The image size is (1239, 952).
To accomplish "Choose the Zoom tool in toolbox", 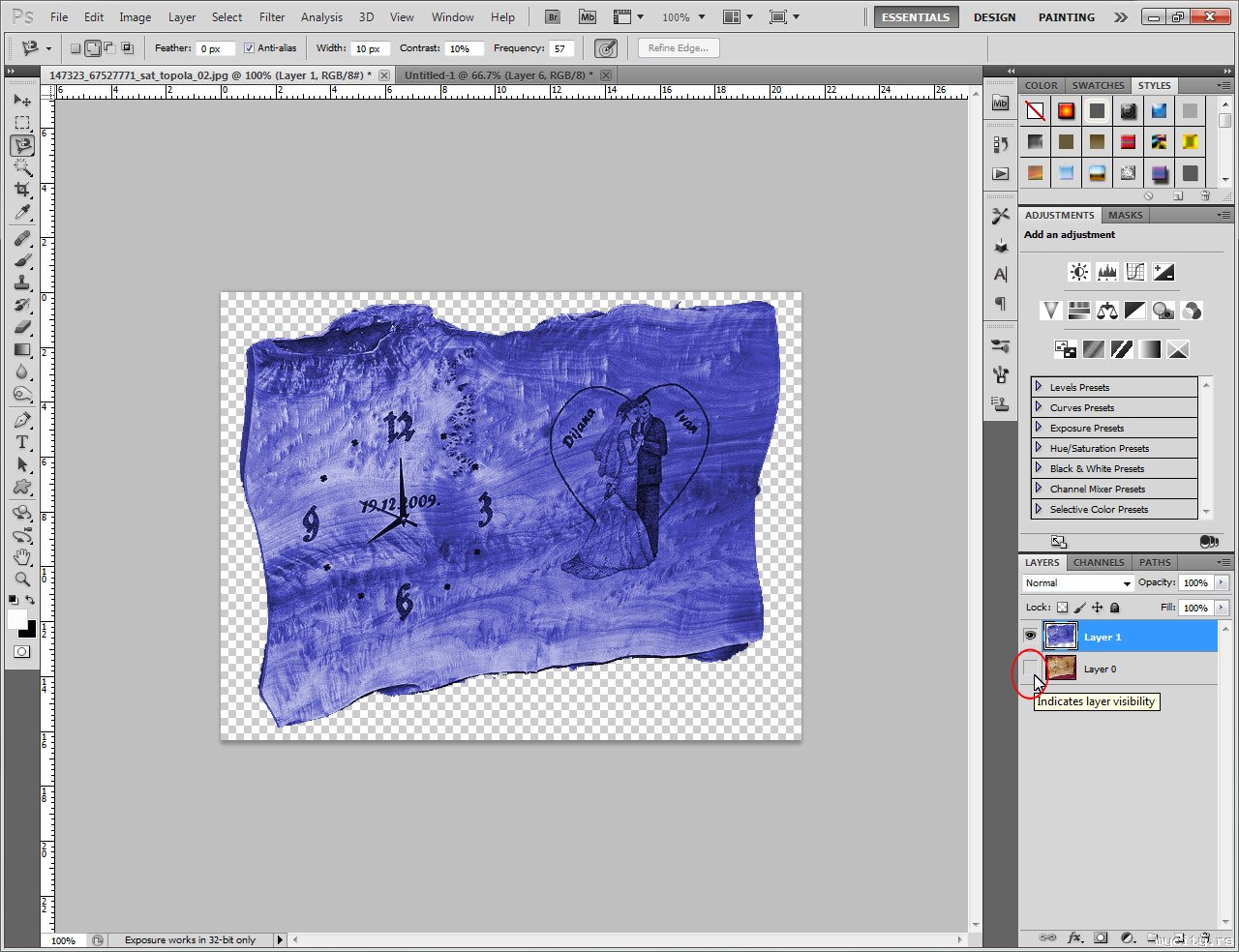I will 22,579.
